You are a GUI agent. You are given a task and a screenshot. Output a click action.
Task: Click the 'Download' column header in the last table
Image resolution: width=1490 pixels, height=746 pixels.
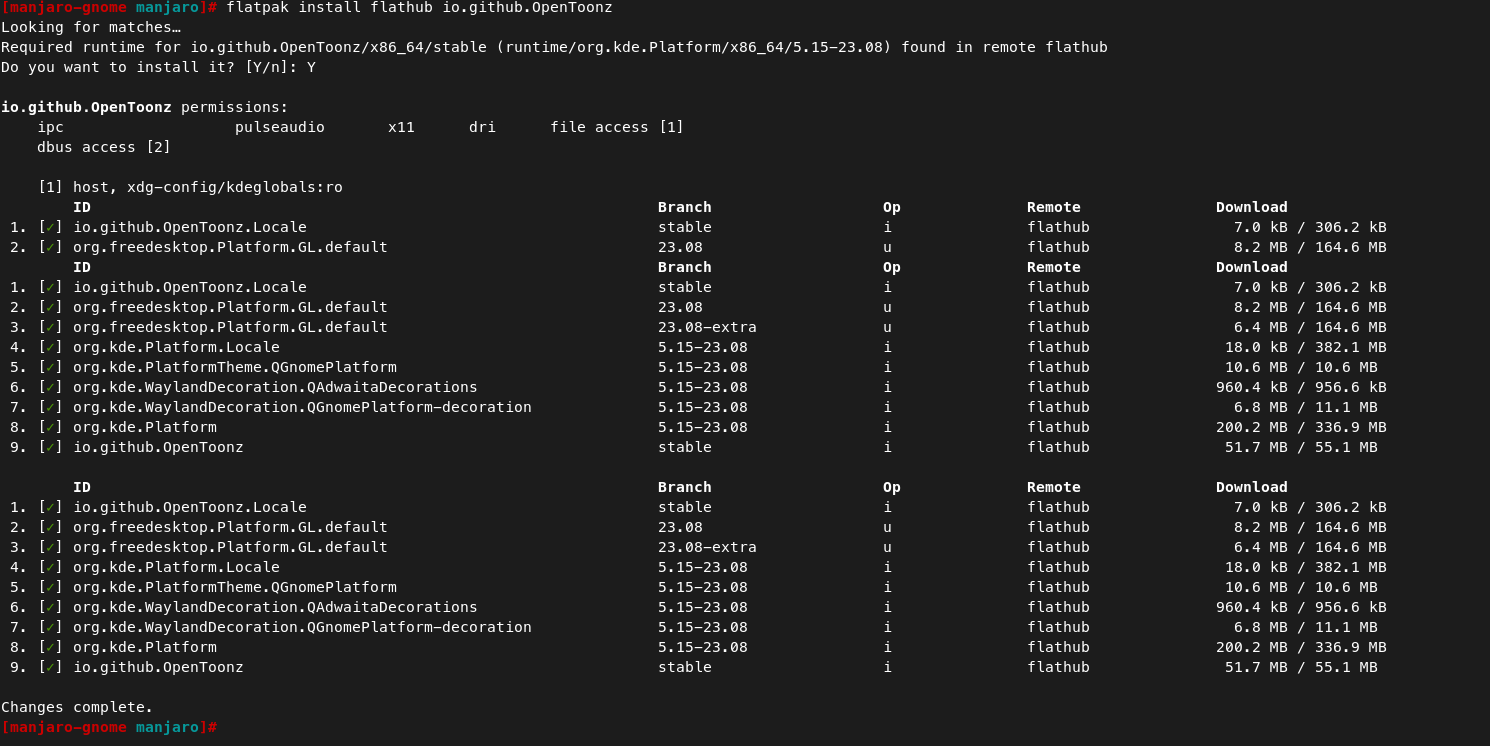[x=1251, y=487]
